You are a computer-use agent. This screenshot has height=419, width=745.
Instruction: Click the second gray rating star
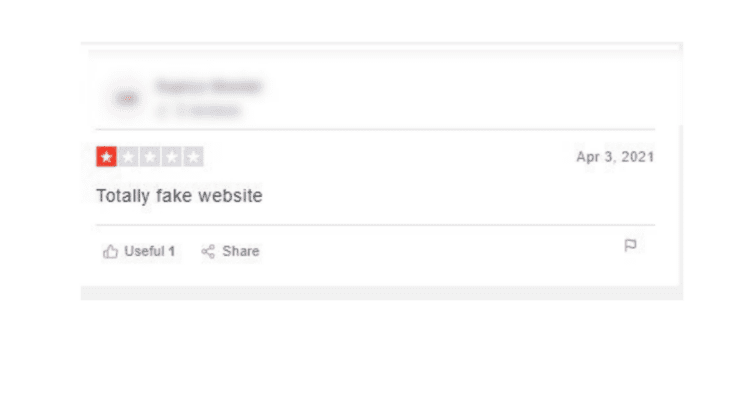pyautogui.click(x=128, y=156)
